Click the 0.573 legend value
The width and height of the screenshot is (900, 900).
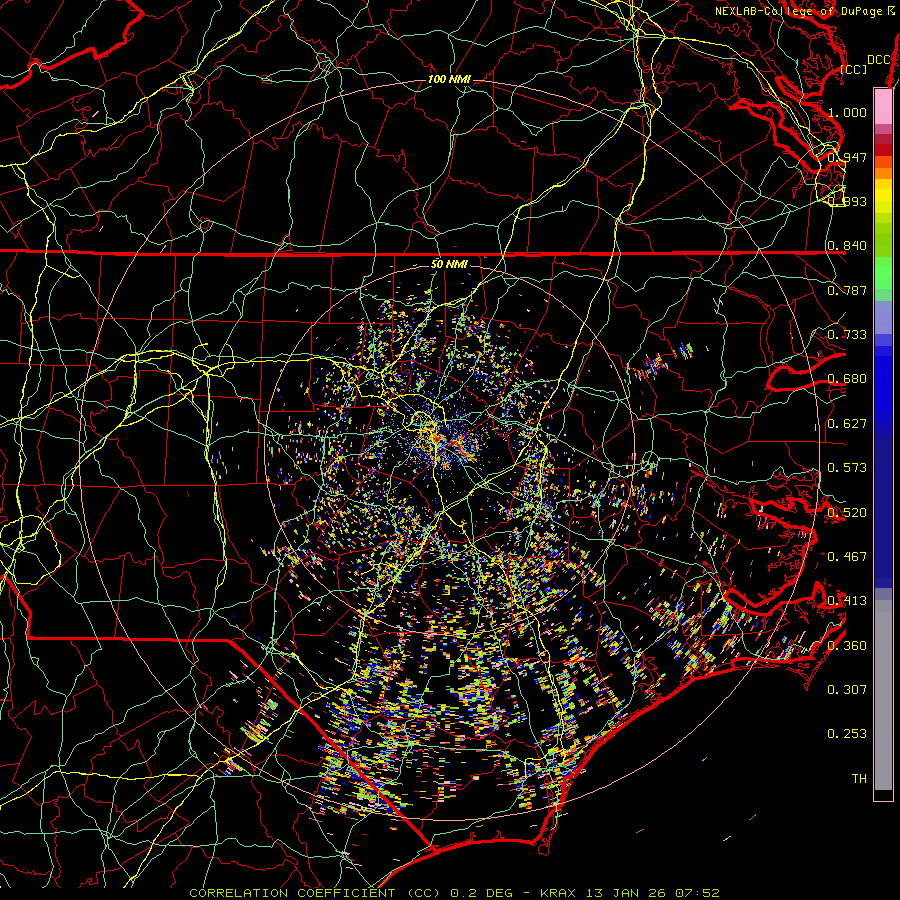tap(847, 468)
